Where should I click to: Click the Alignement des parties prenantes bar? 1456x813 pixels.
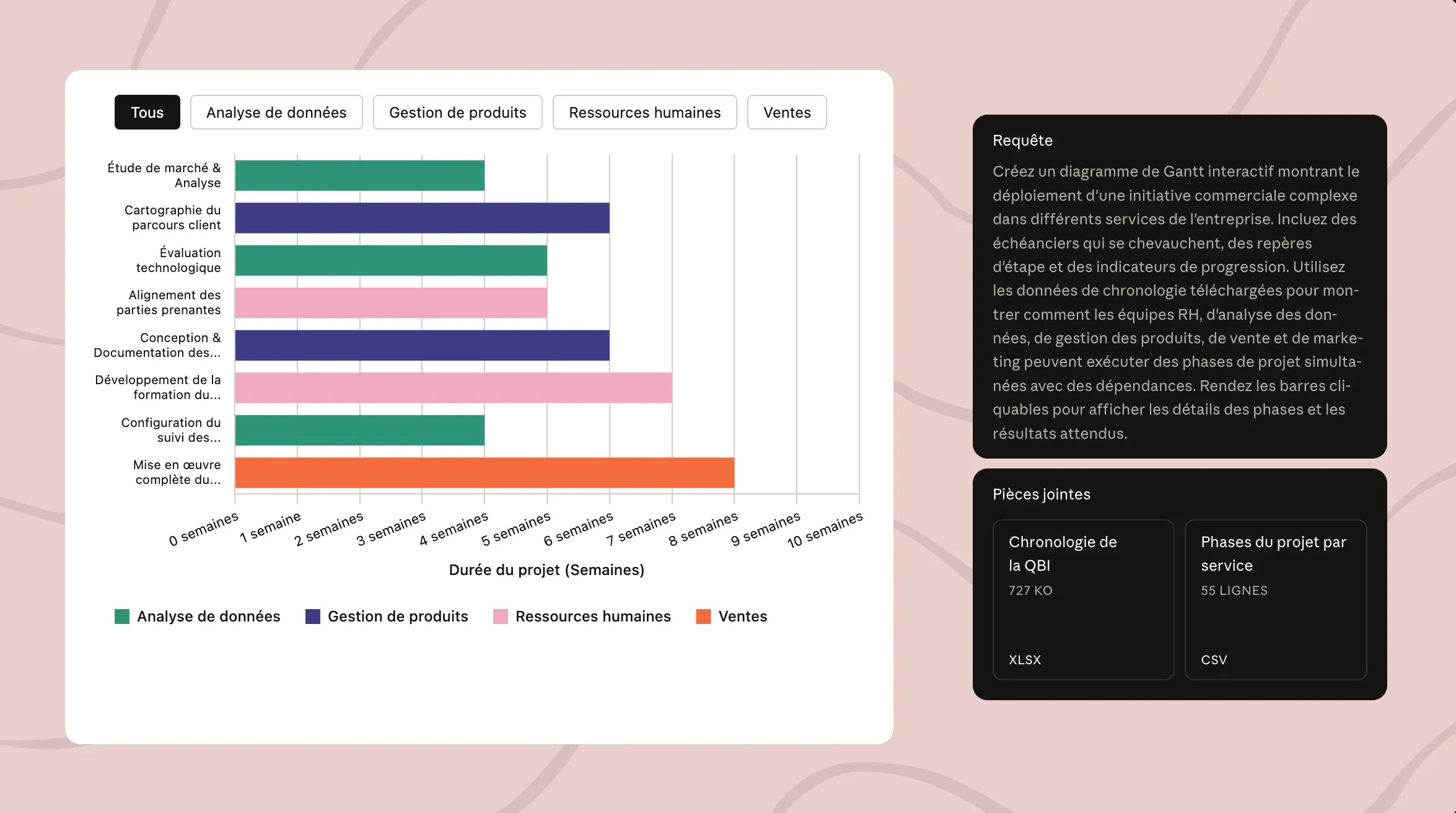click(x=390, y=302)
